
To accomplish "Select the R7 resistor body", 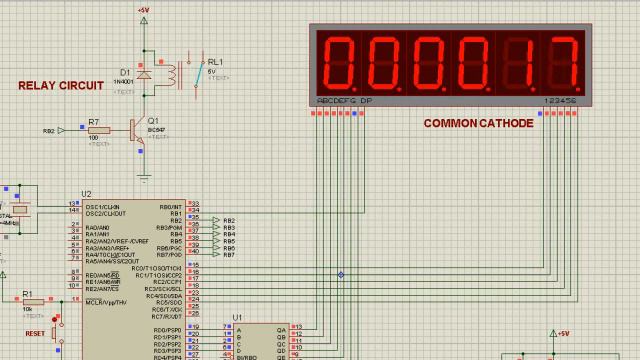I will pyautogui.click(x=99, y=130).
